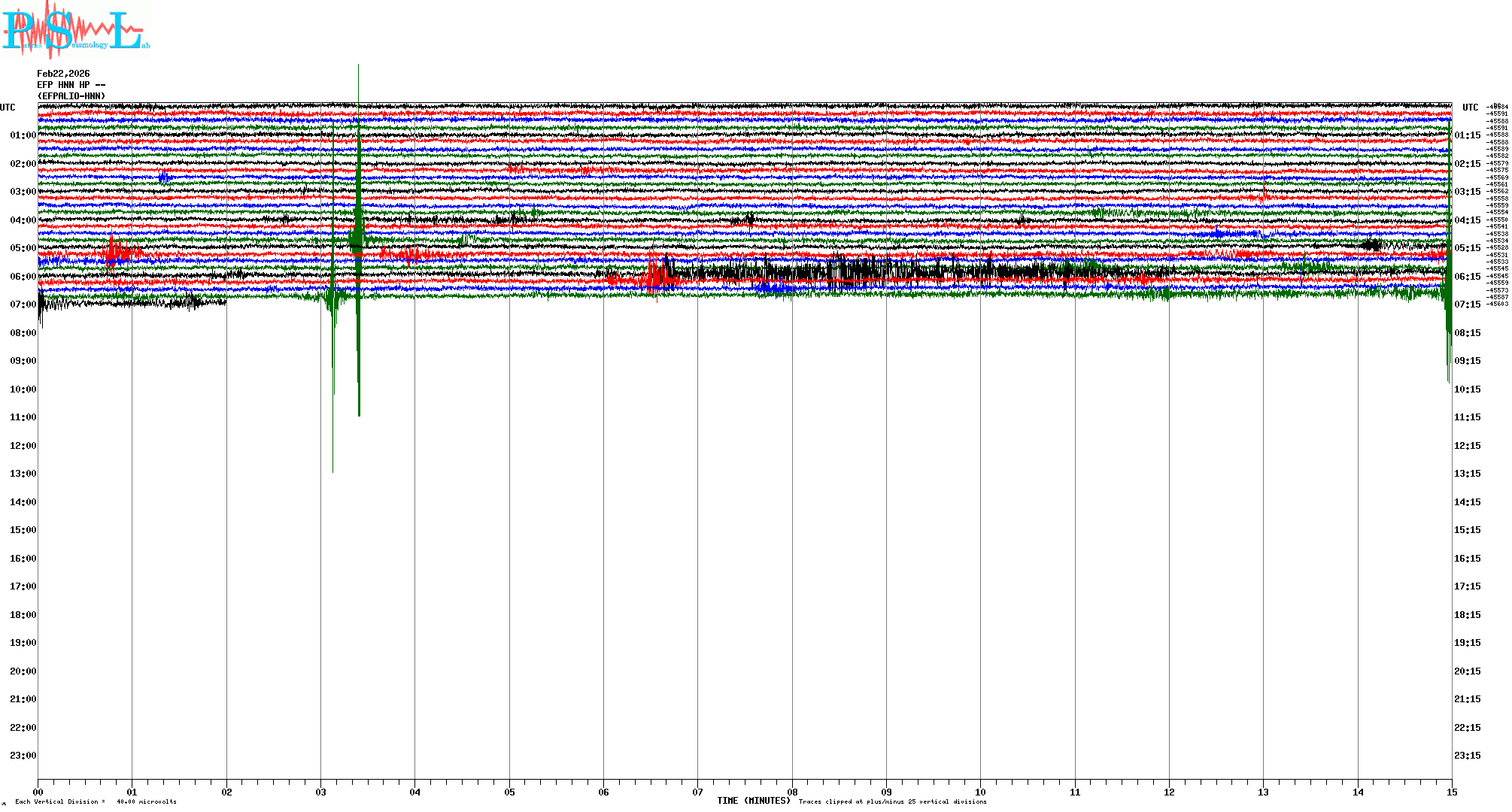
Task: Click the 16:15 right axis label
Action: (1467, 559)
